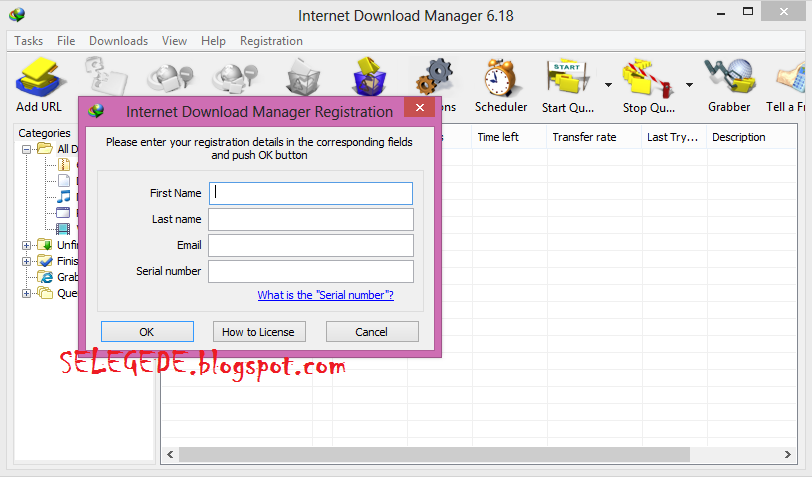Click the IDM logo in Registration dialog title

point(96,110)
